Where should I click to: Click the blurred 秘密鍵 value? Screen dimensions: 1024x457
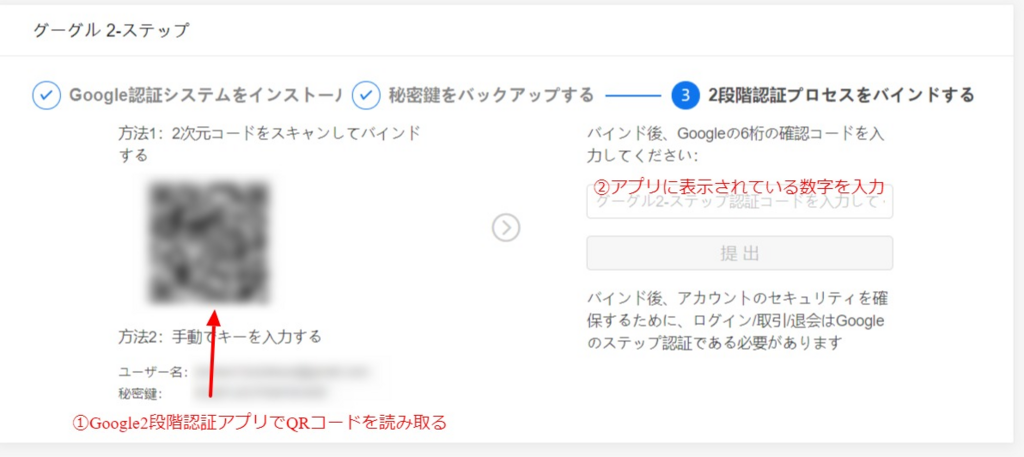[258, 393]
